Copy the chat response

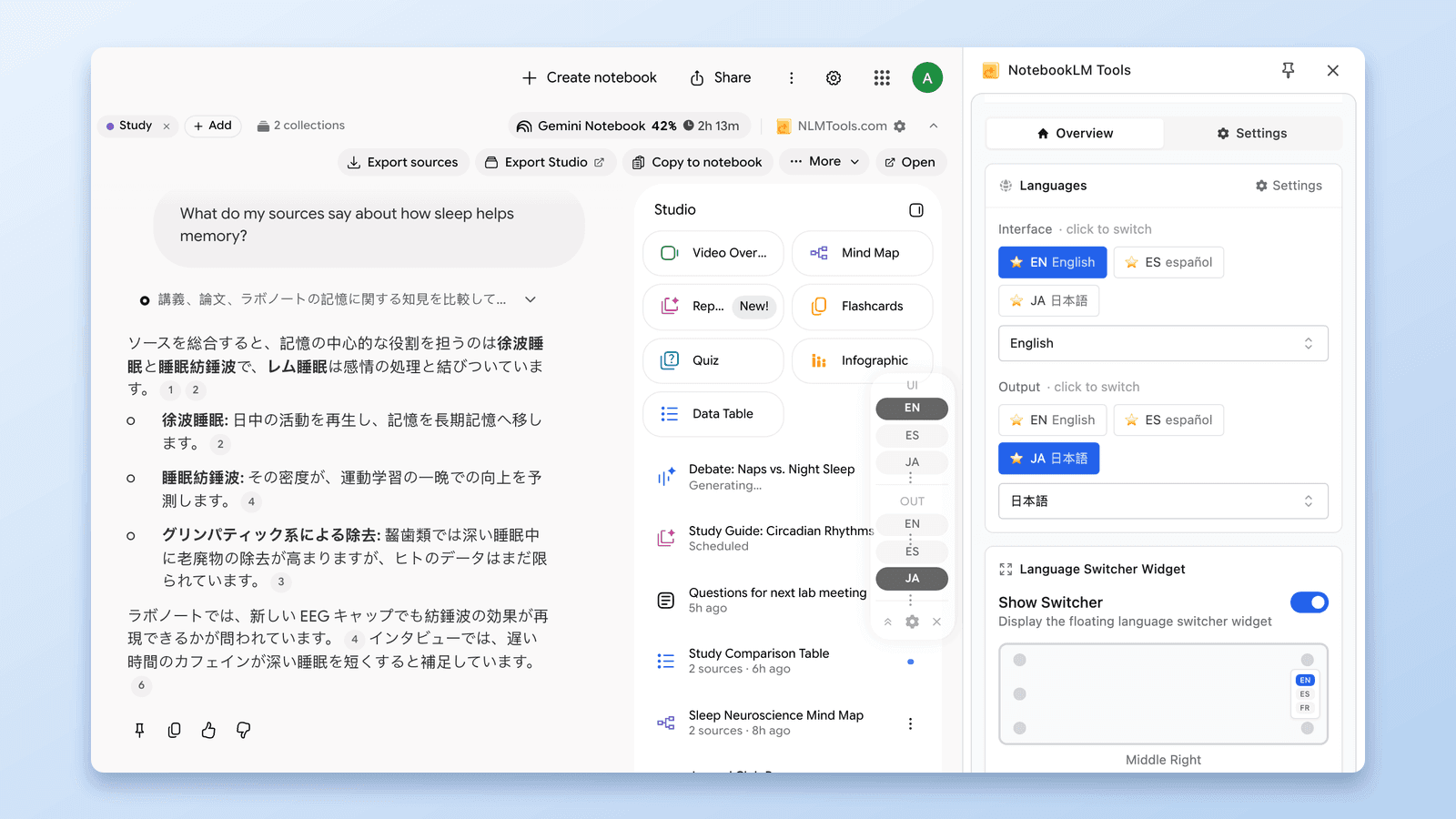click(175, 730)
